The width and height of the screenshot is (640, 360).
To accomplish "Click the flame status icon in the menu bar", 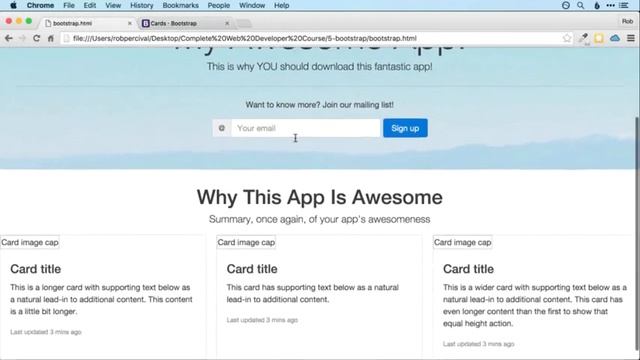I will pyautogui.click(x=597, y=5).
